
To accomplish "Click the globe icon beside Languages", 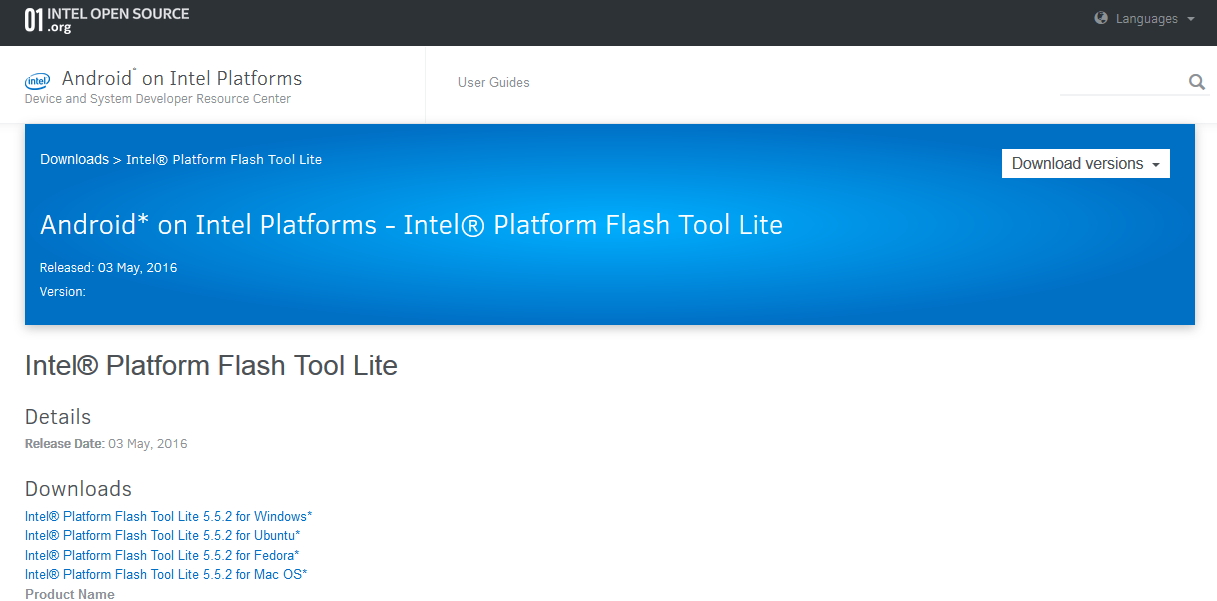I will point(1101,18).
